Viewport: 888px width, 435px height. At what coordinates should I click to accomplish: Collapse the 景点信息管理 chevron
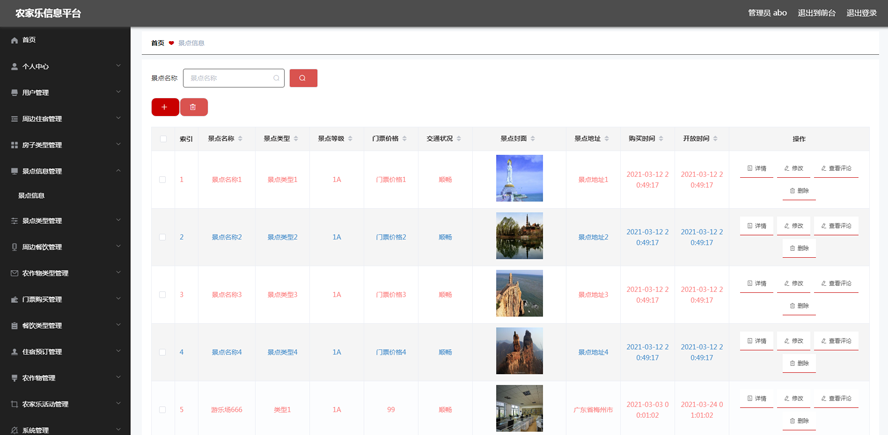click(x=118, y=170)
